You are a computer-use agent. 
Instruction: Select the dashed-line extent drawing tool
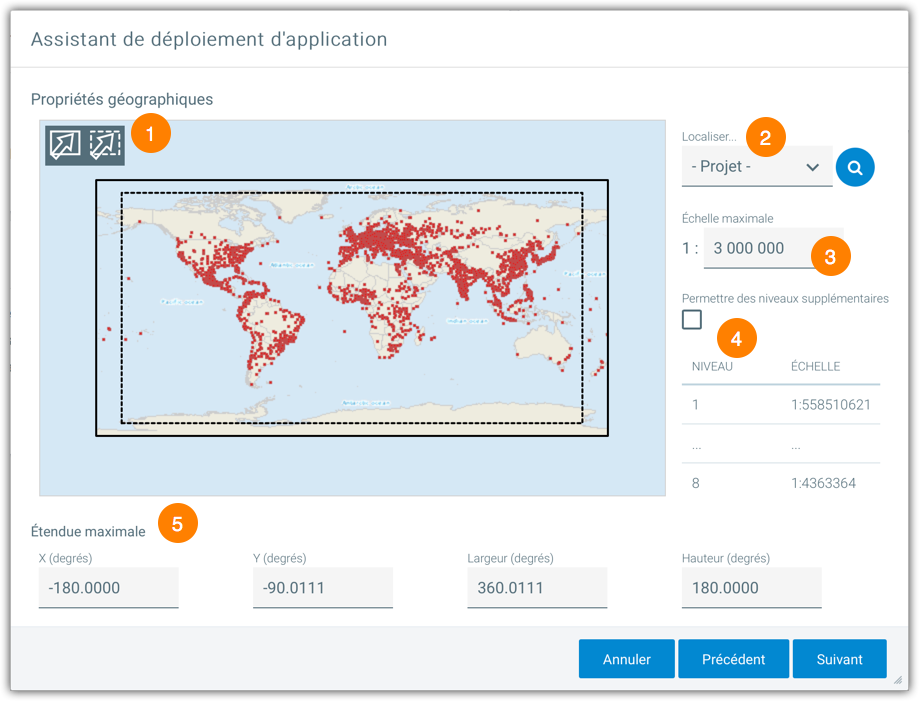tap(105, 144)
